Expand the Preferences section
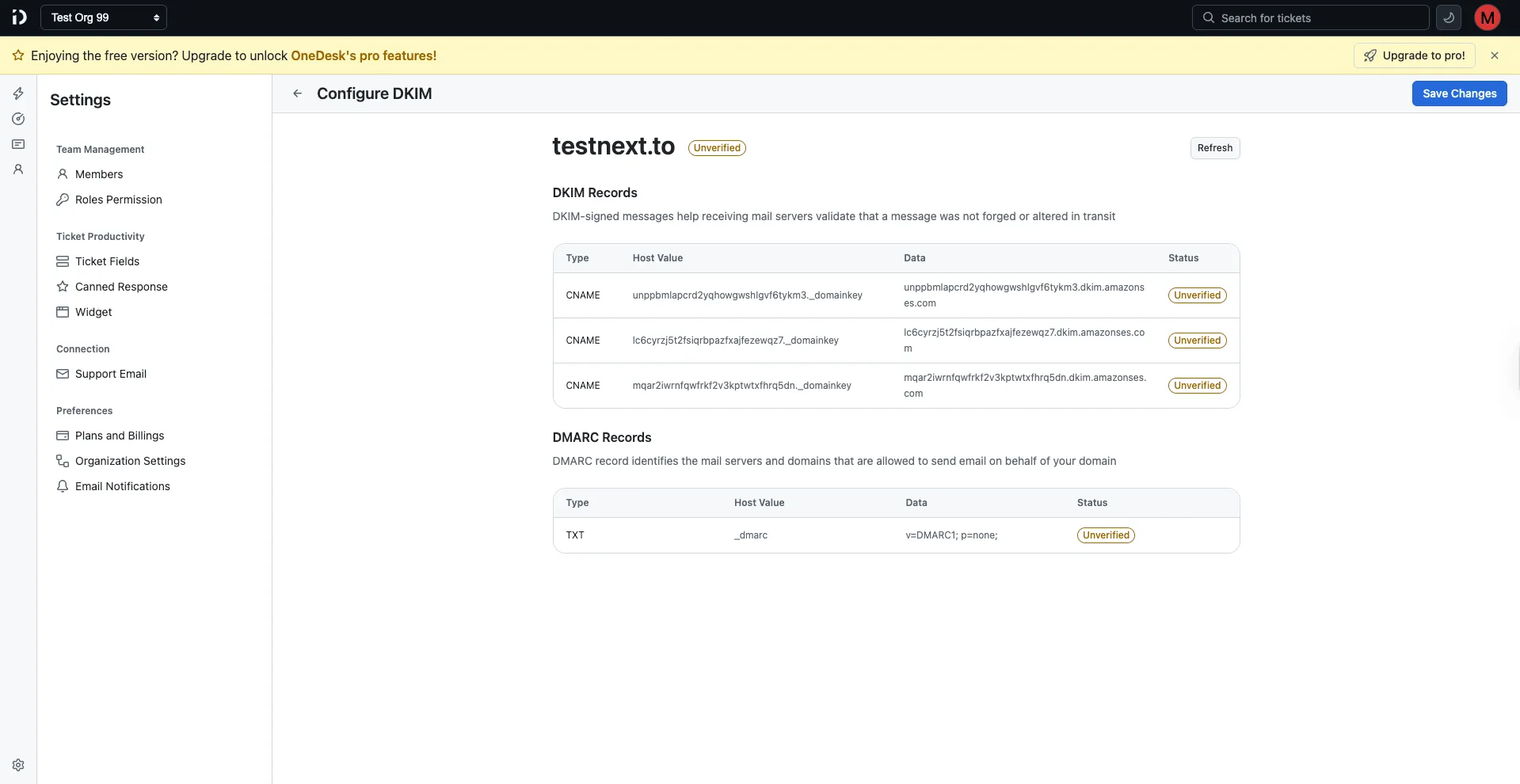Image resolution: width=1520 pixels, height=784 pixels. click(x=83, y=410)
